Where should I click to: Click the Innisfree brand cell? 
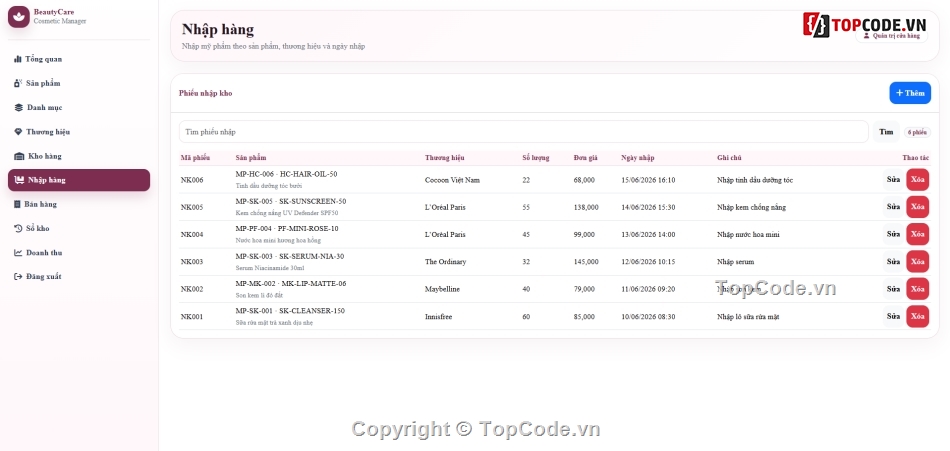click(439, 316)
